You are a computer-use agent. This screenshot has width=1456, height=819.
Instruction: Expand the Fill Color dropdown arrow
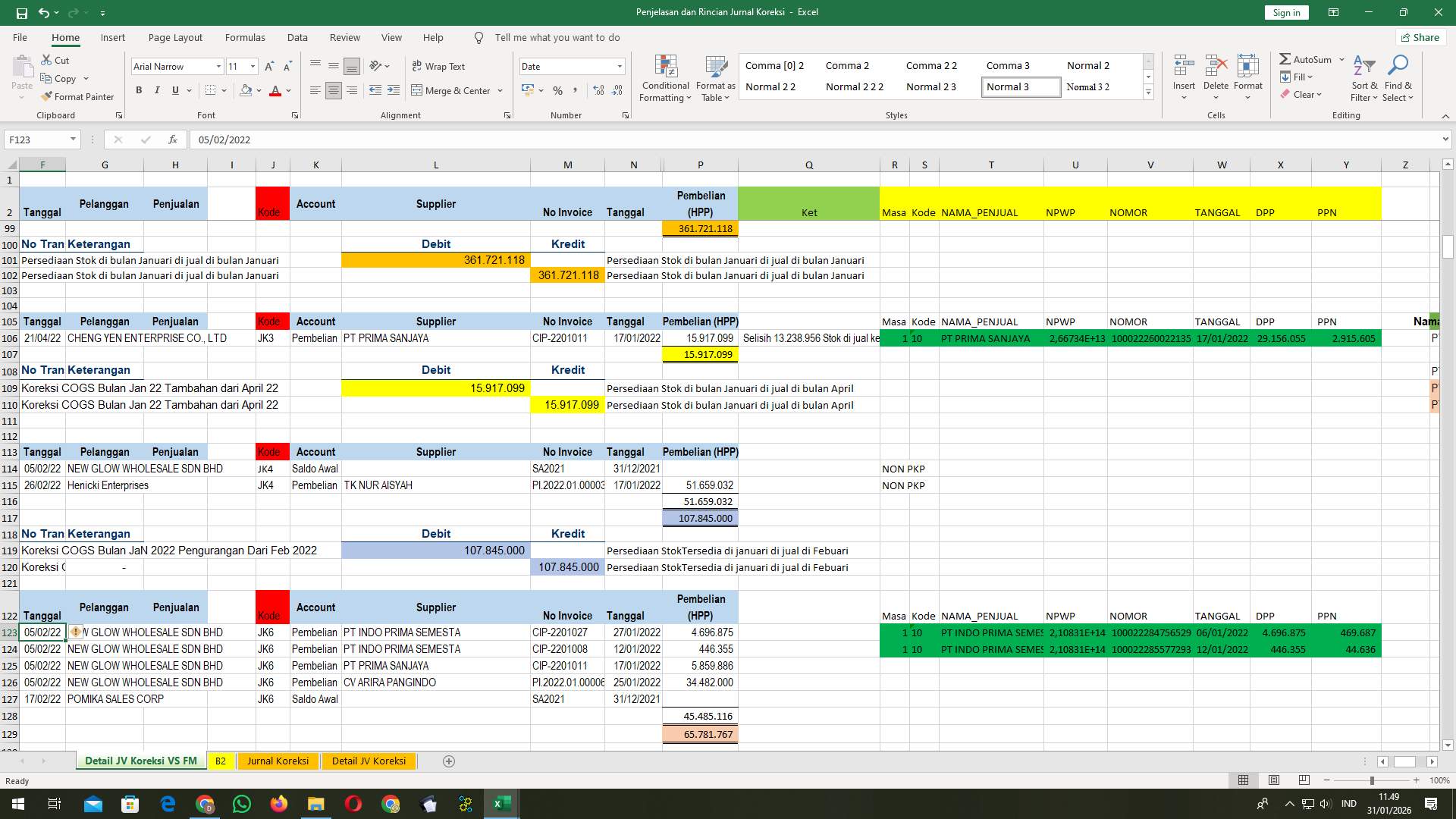click(x=259, y=90)
